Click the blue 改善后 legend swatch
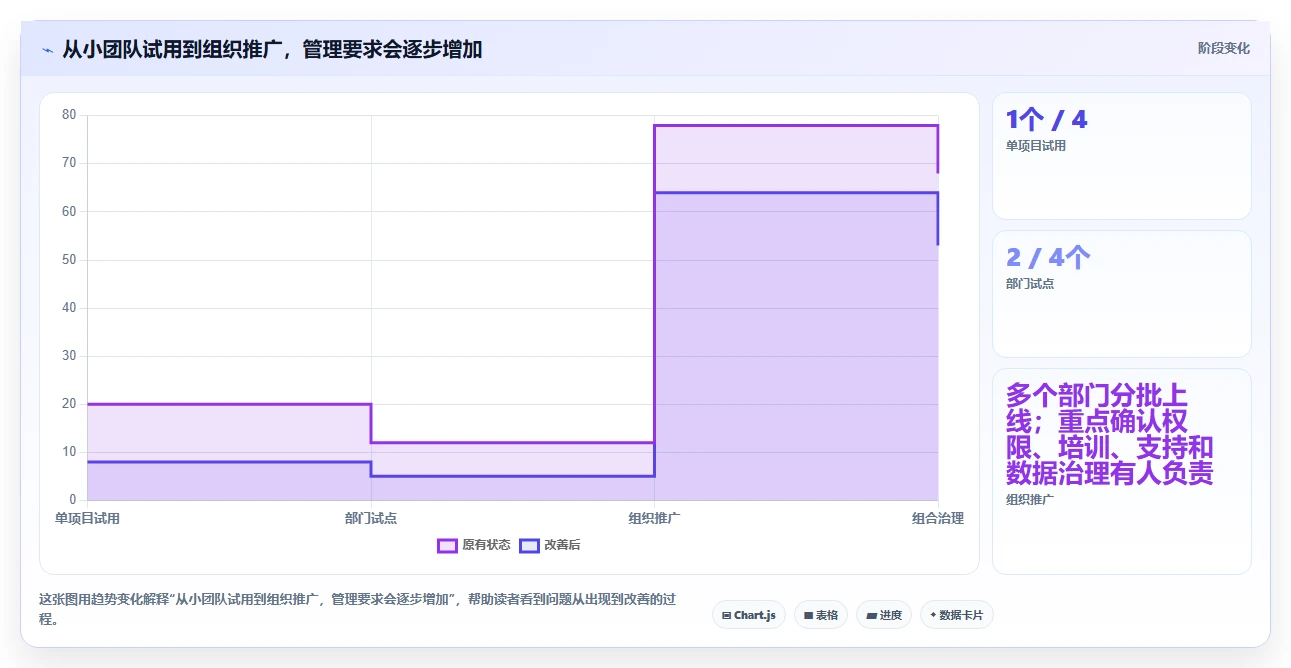1291x668 pixels. point(530,545)
